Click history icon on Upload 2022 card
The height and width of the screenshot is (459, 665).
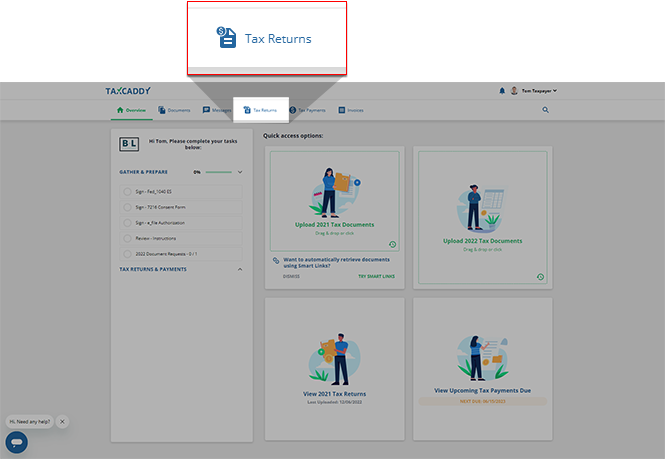(x=540, y=277)
